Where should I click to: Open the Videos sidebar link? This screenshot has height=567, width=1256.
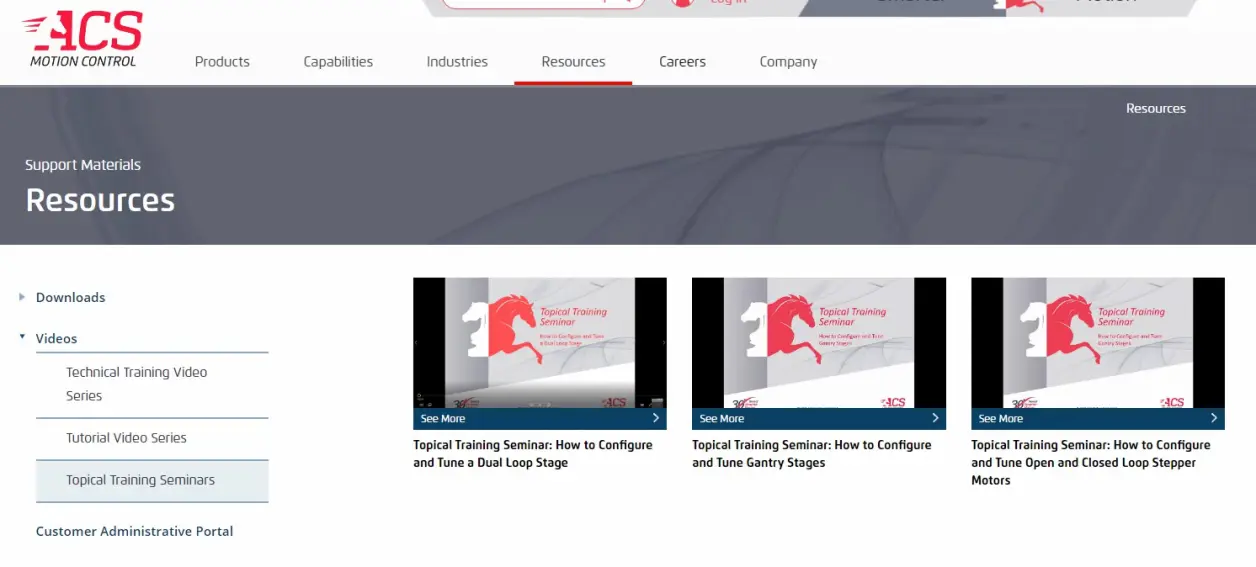tap(56, 338)
